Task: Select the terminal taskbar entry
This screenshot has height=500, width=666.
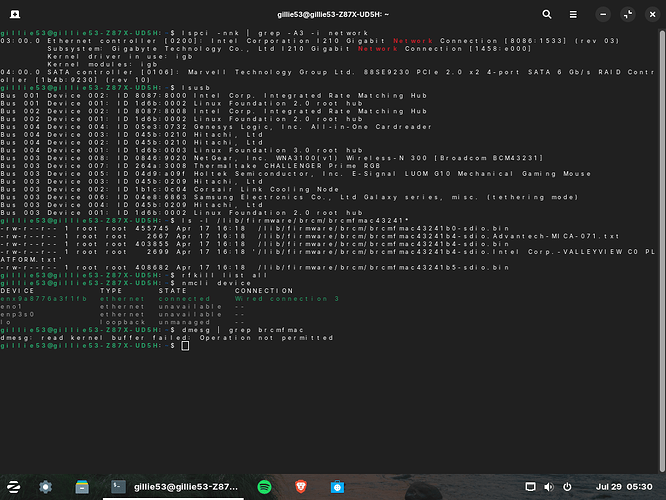Action: (x=174, y=487)
